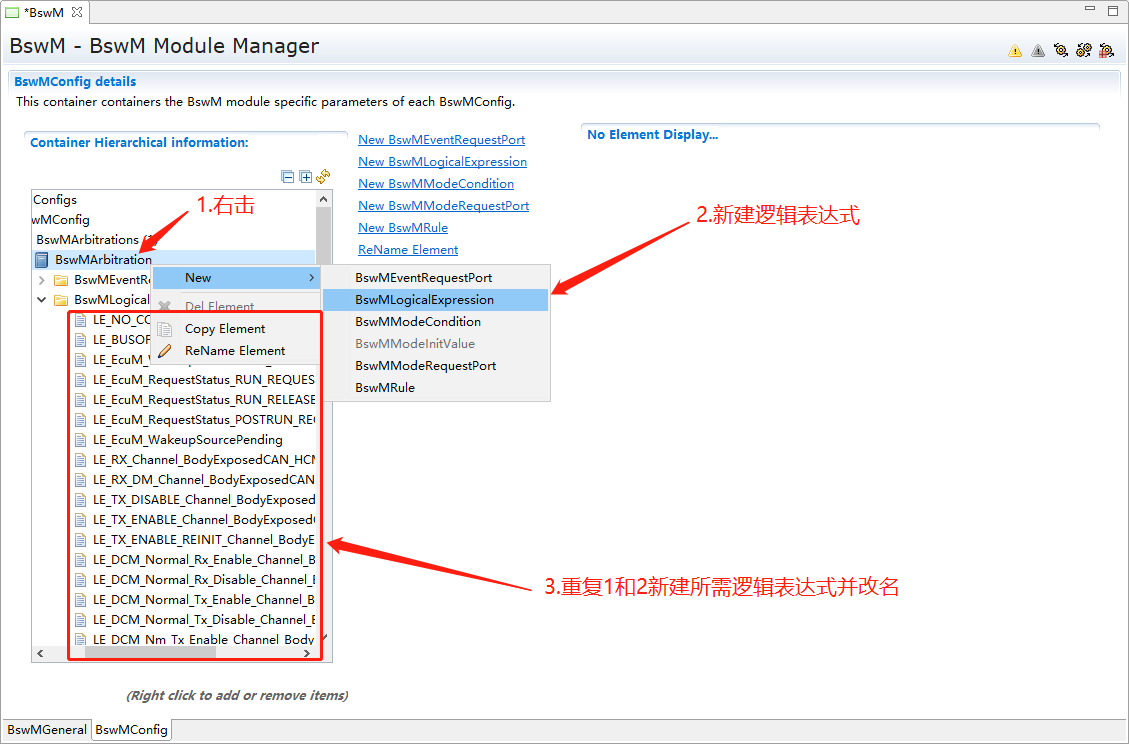This screenshot has height=744, width=1129.
Task: Click the double gears toolbar icon
Action: (1084, 50)
